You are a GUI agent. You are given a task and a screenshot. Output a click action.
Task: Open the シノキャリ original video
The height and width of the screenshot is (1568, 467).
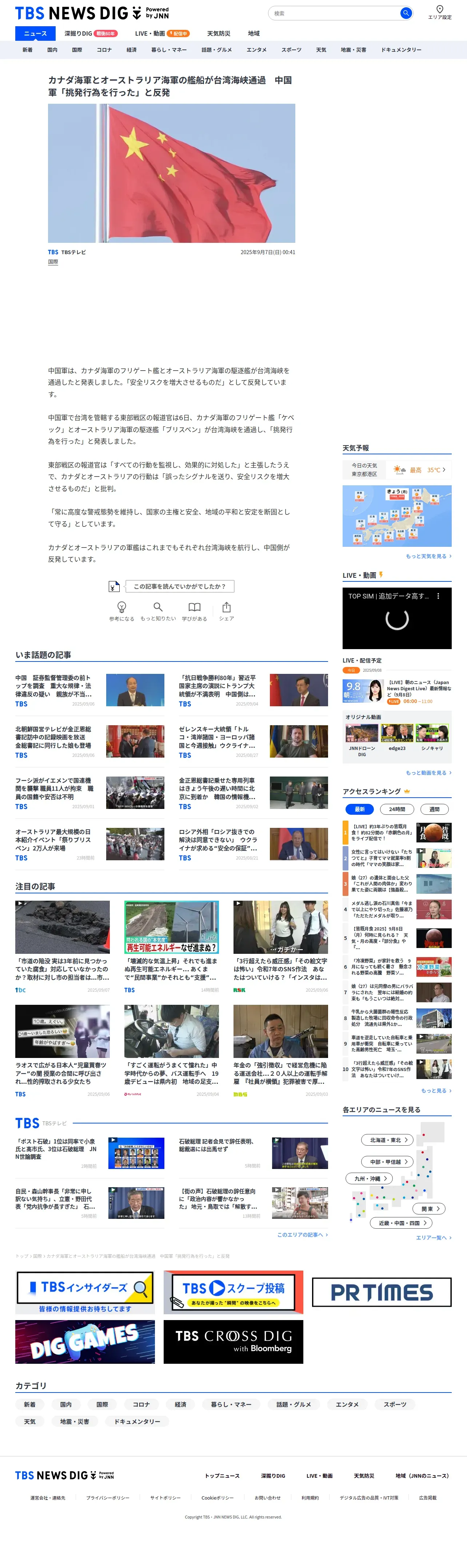(432, 738)
